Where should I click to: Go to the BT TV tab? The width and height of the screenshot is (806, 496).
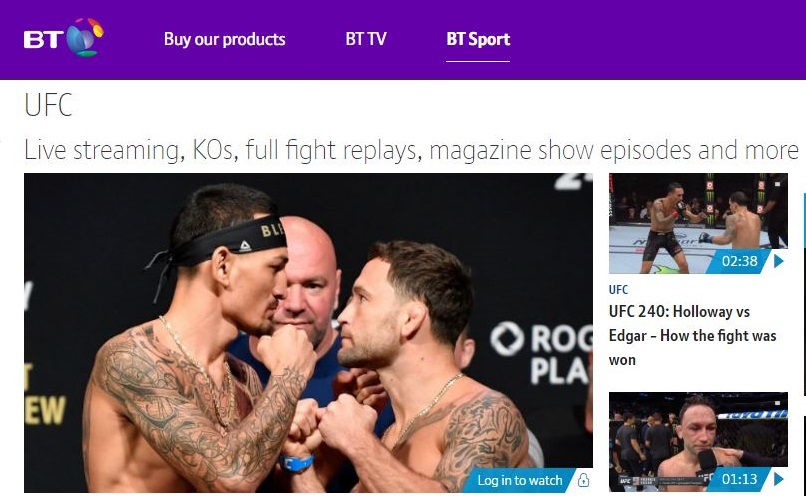click(x=366, y=39)
